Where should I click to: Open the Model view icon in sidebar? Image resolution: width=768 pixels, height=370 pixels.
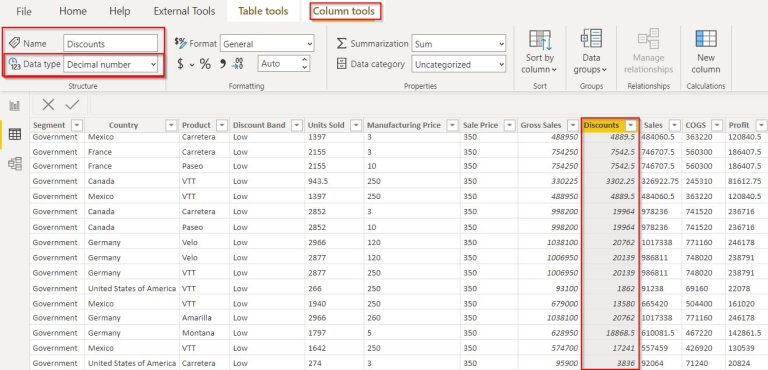tap(15, 163)
